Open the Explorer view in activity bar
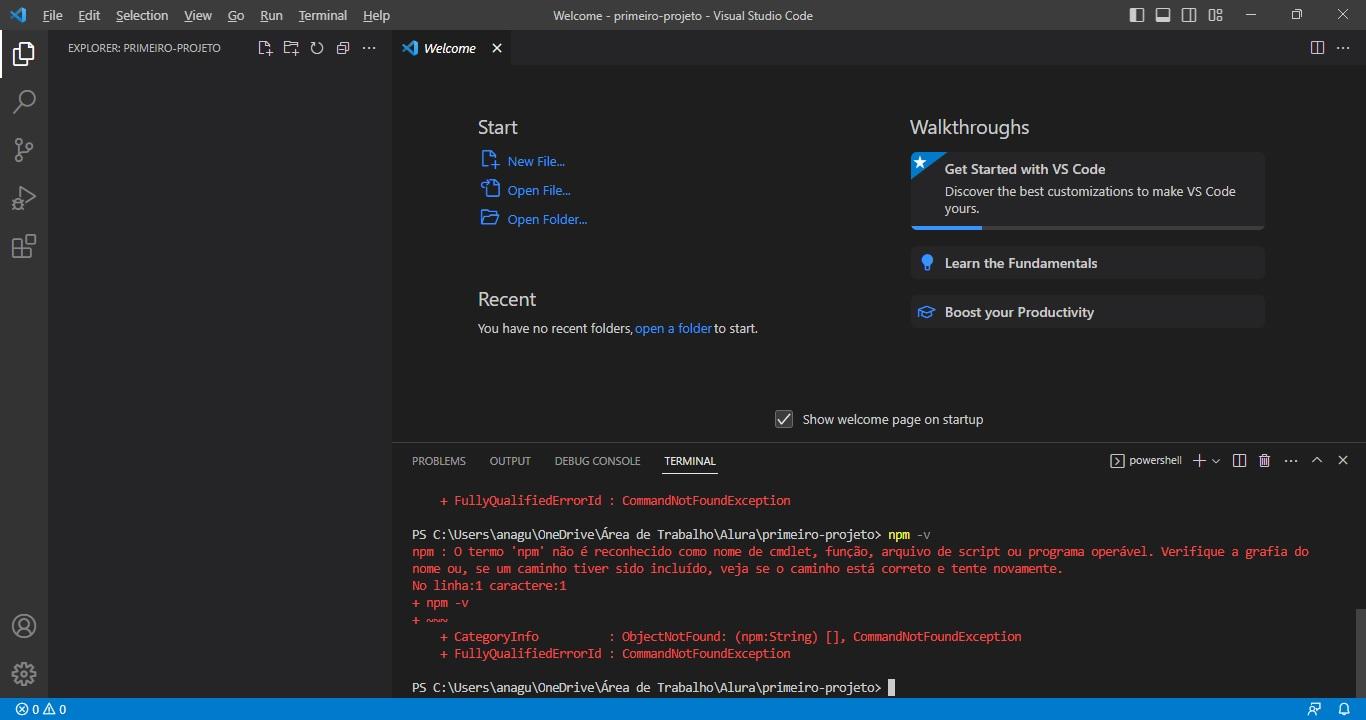This screenshot has width=1366, height=720. [24, 53]
